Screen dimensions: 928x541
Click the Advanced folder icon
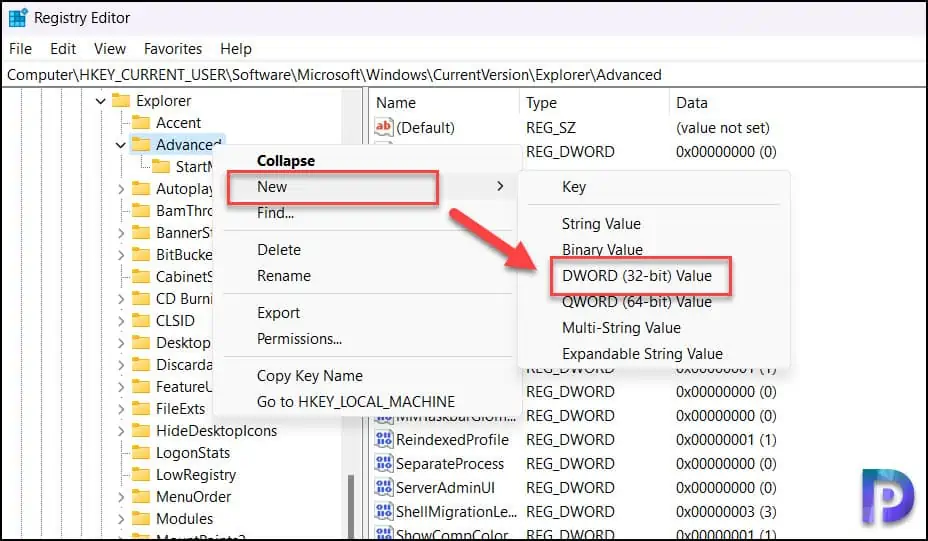(141, 144)
